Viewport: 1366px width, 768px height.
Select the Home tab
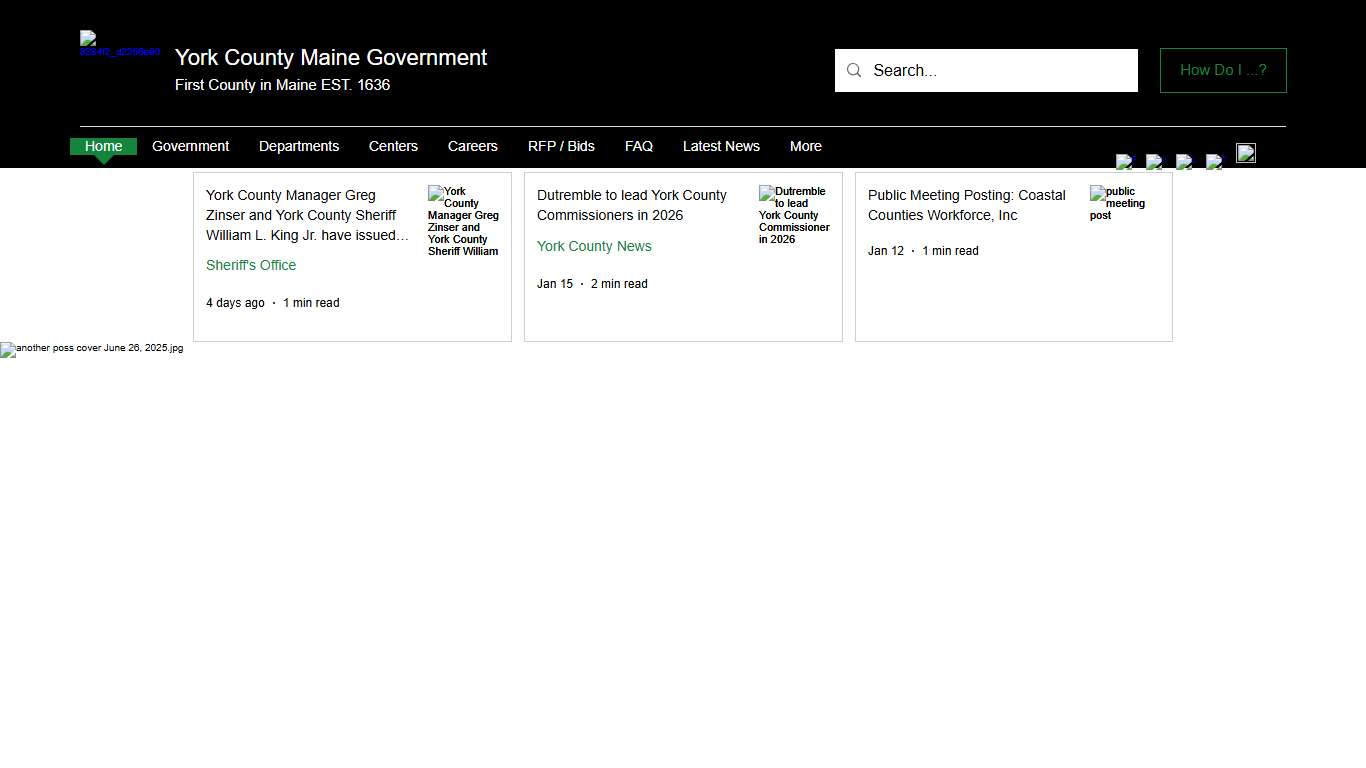click(x=103, y=146)
